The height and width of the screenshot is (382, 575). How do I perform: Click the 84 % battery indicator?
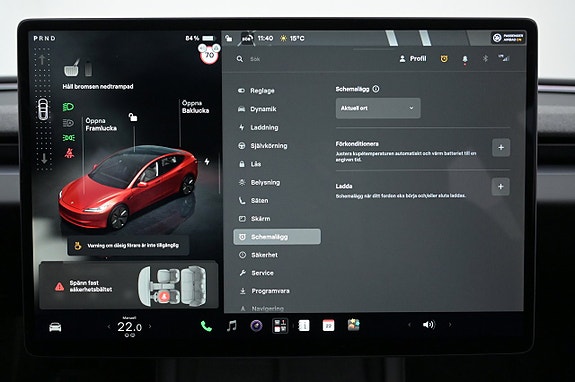pyautogui.click(x=200, y=38)
